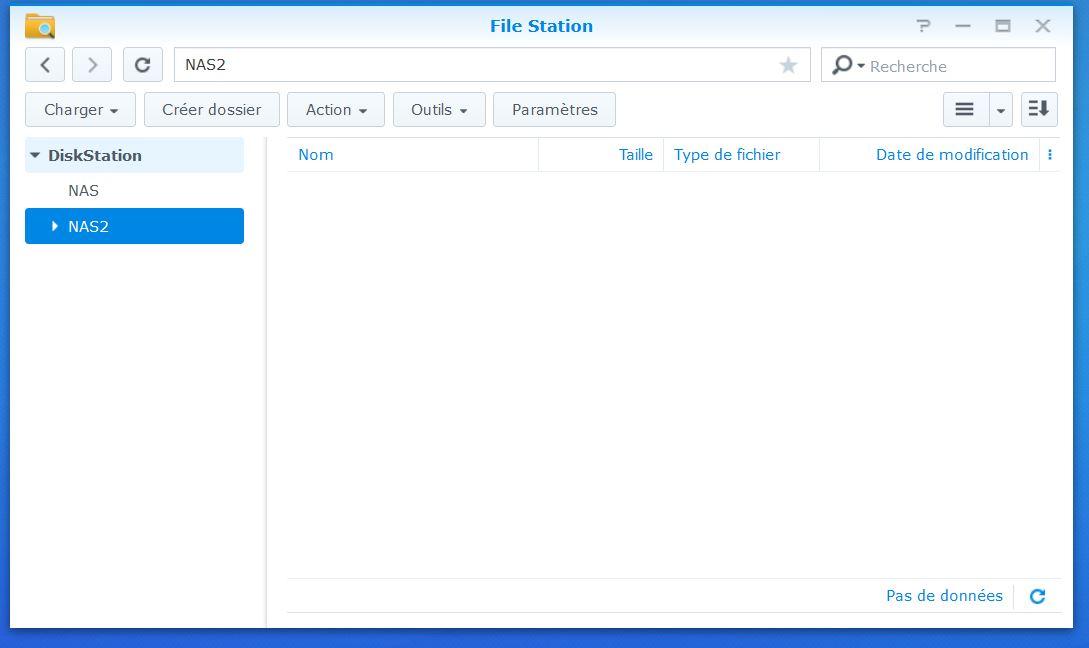Expand the NAS2 folder tree arrow
Image resolution: width=1089 pixels, height=648 pixels.
point(54,226)
